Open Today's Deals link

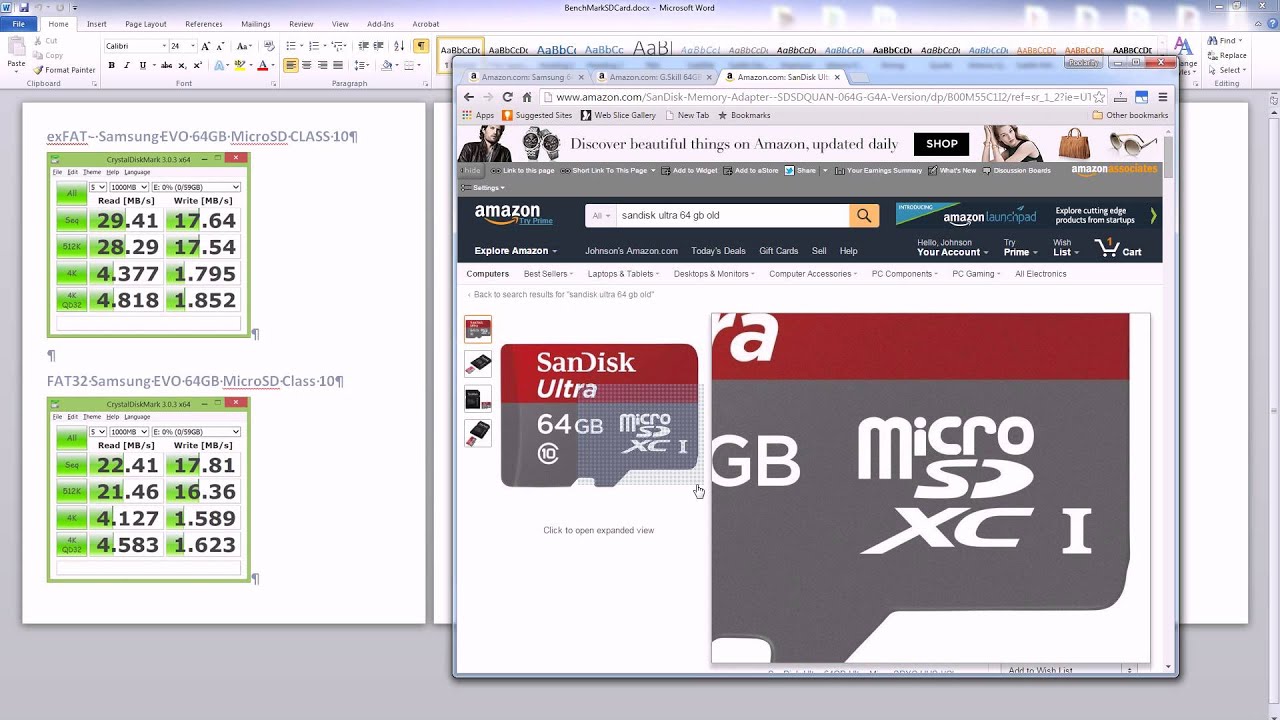pyautogui.click(x=718, y=251)
